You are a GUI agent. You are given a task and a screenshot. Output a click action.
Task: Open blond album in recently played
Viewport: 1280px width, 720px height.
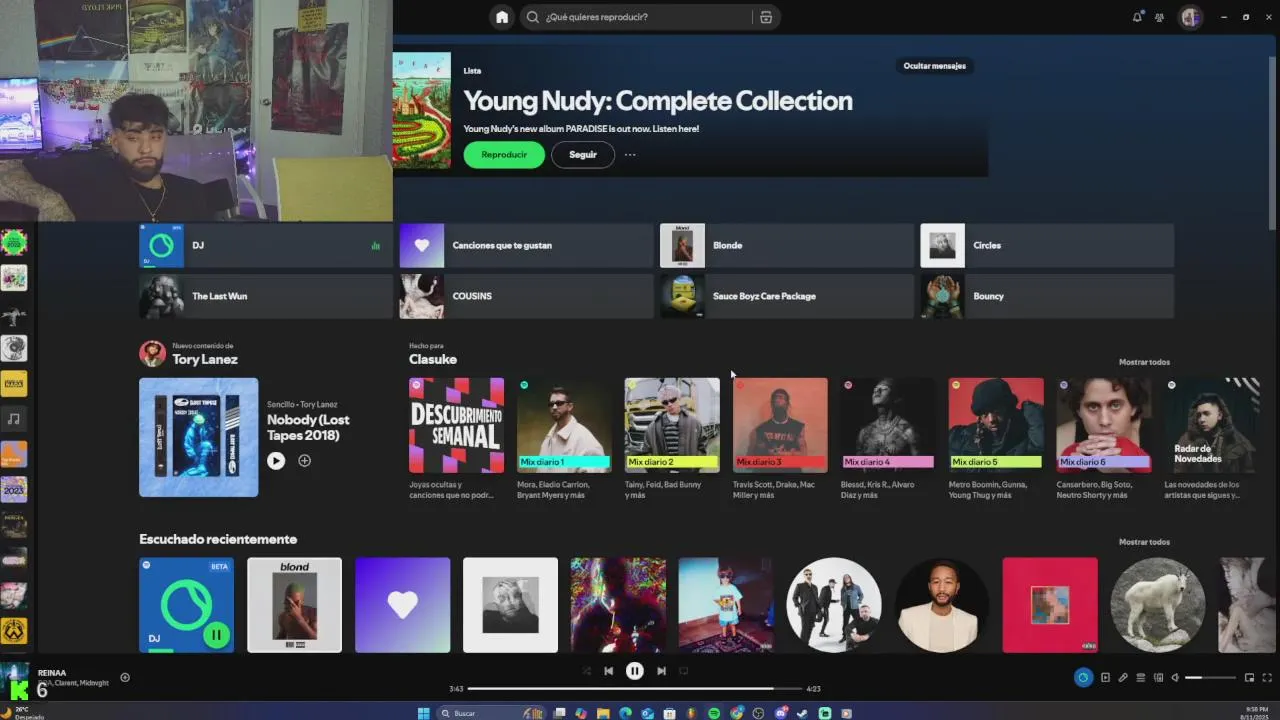point(294,605)
